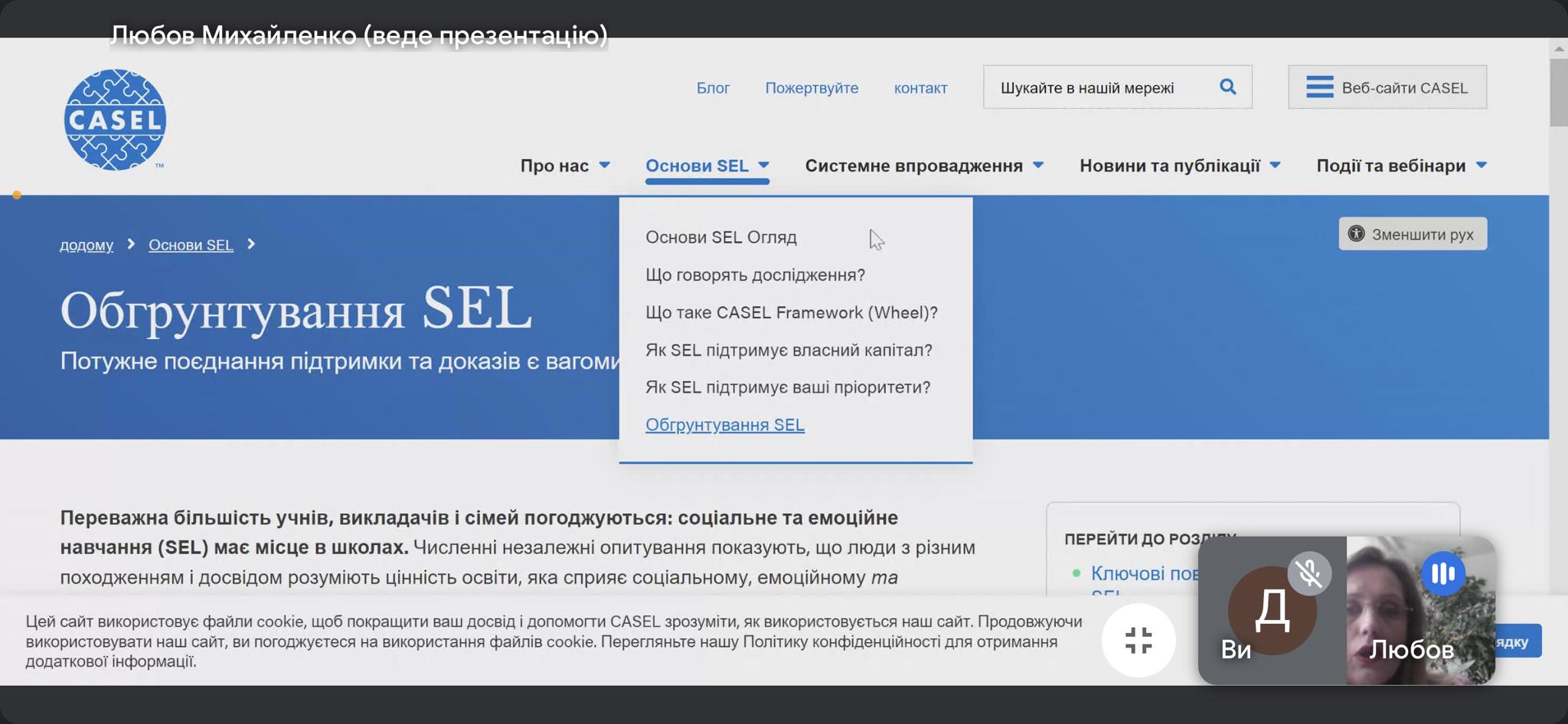Open the Блог link
The width and height of the screenshot is (1568, 724).
coord(713,88)
